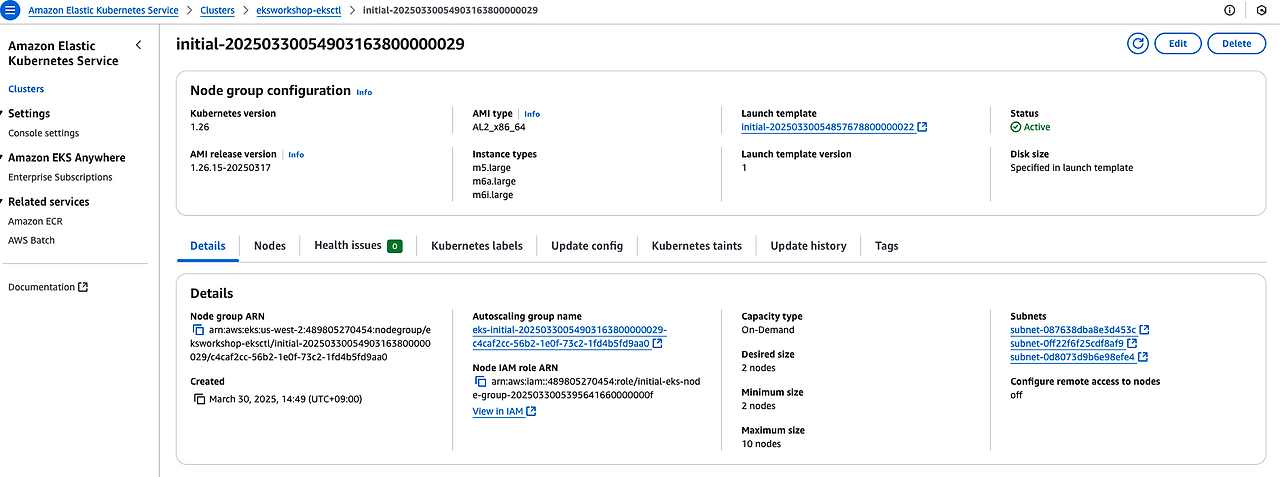Viewport: 1280px width, 477px height.
Task: Refresh the node group with circular arrow
Action: coord(1137,43)
